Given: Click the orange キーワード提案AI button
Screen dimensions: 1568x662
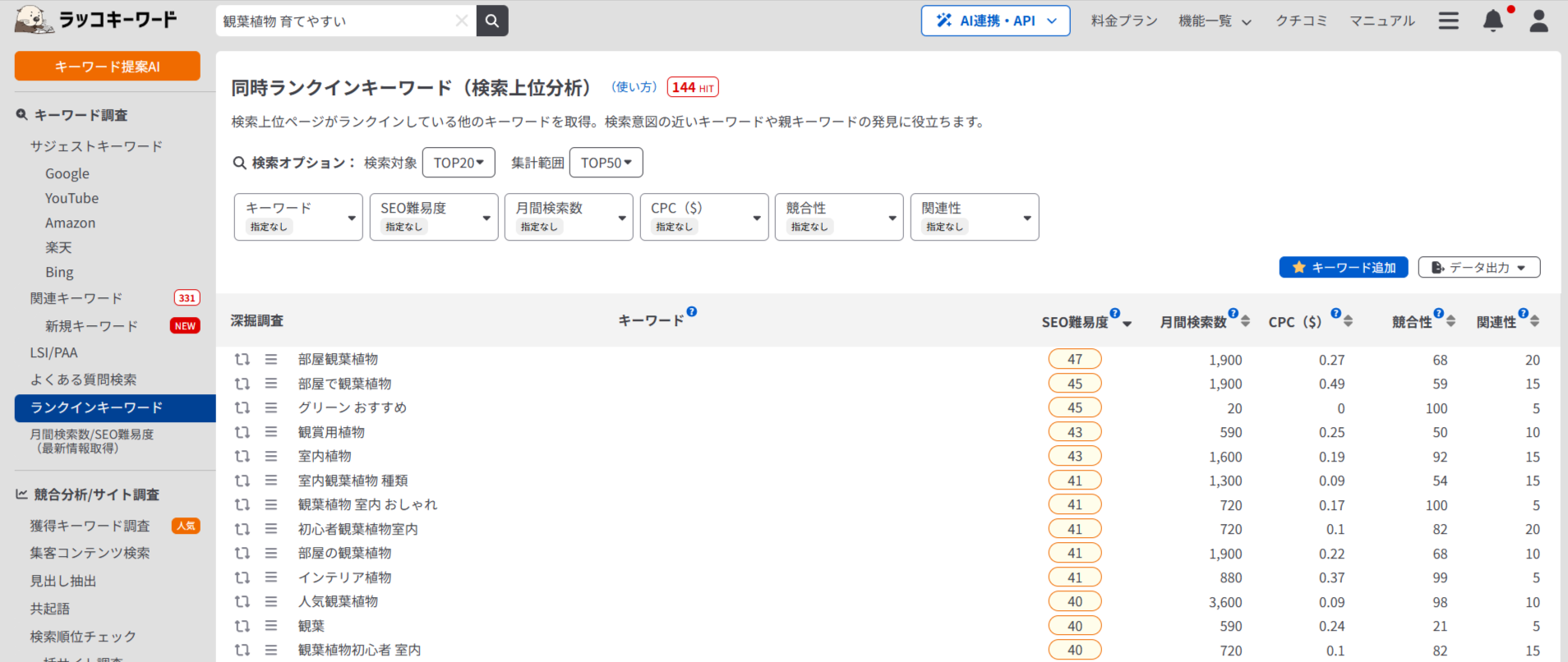Looking at the screenshot, I should coord(107,66).
